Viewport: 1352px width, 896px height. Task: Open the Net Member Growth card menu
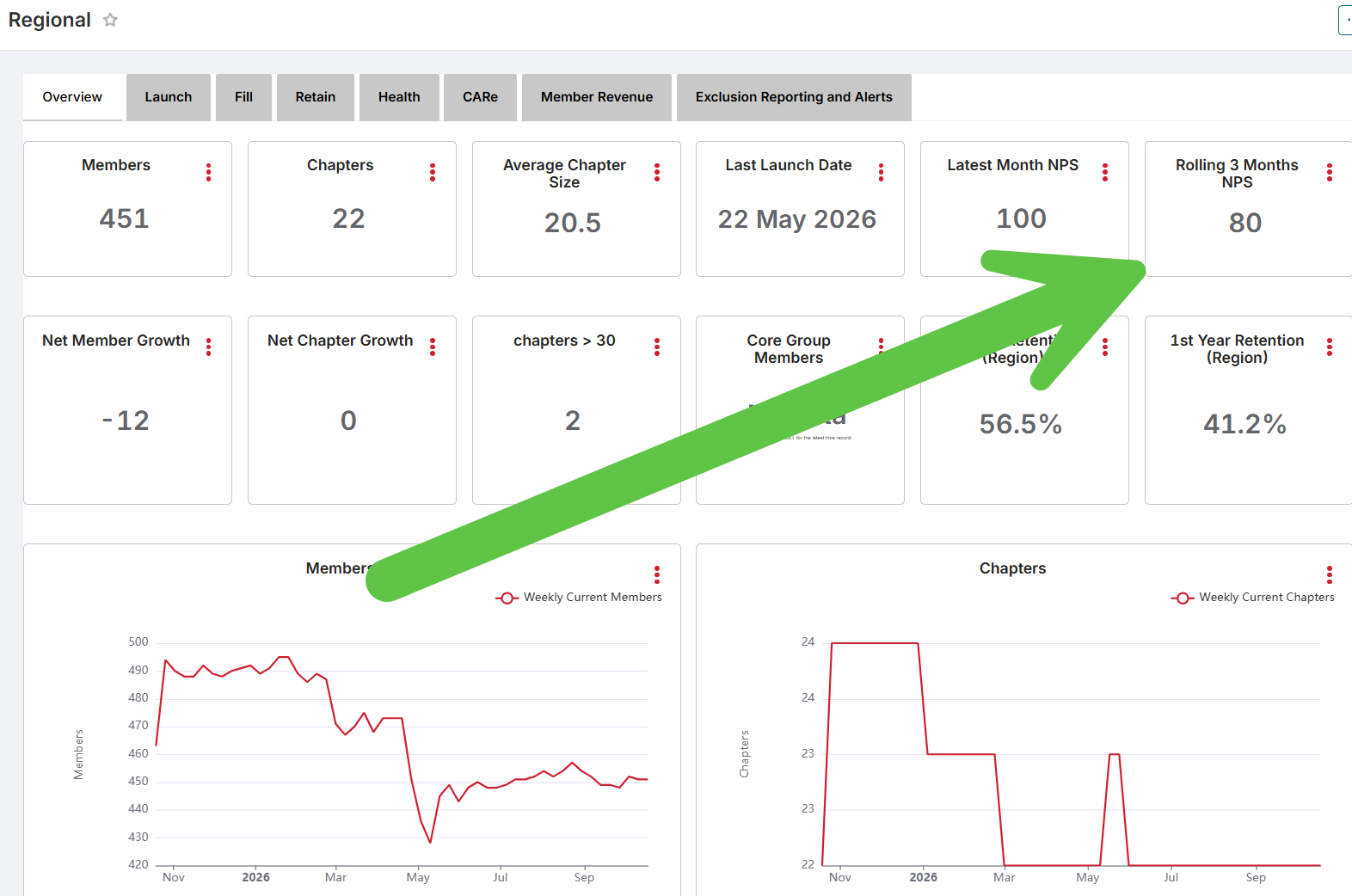click(x=208, y=347)
